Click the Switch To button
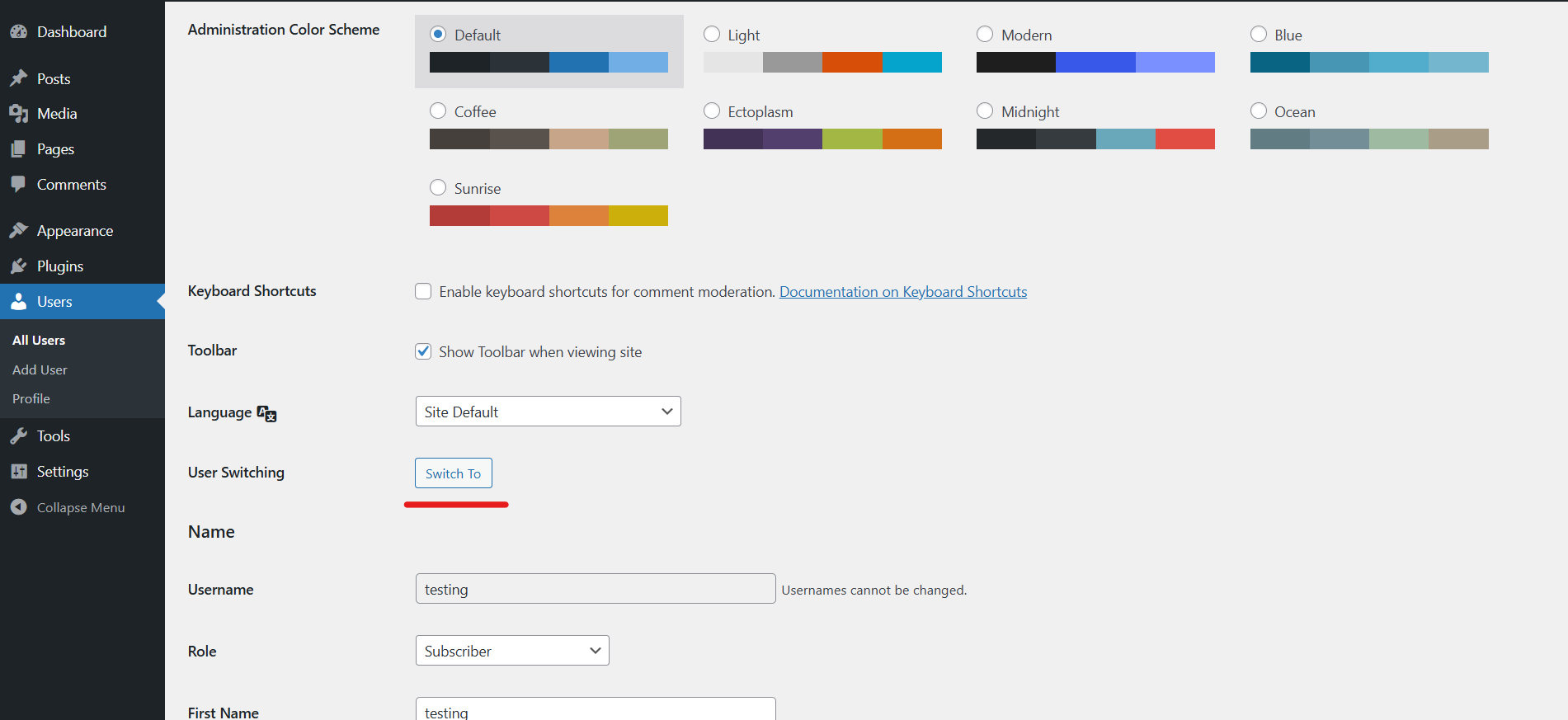Viewport: 1568px width, 720px height. 454,473
